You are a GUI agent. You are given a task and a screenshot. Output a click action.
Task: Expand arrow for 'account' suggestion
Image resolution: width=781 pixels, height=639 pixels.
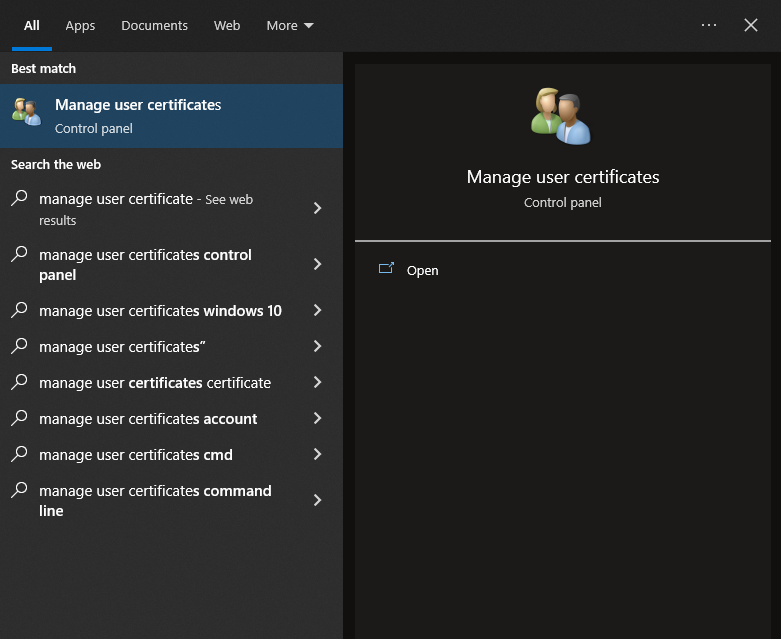coord(317,418)
